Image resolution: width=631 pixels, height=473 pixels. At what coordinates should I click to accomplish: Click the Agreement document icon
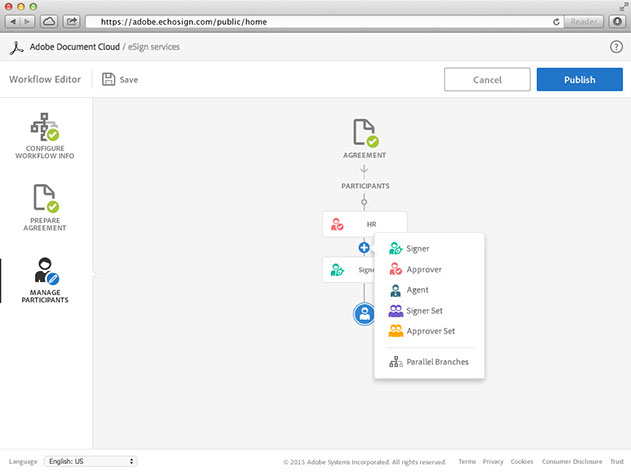tap(364, 132)
